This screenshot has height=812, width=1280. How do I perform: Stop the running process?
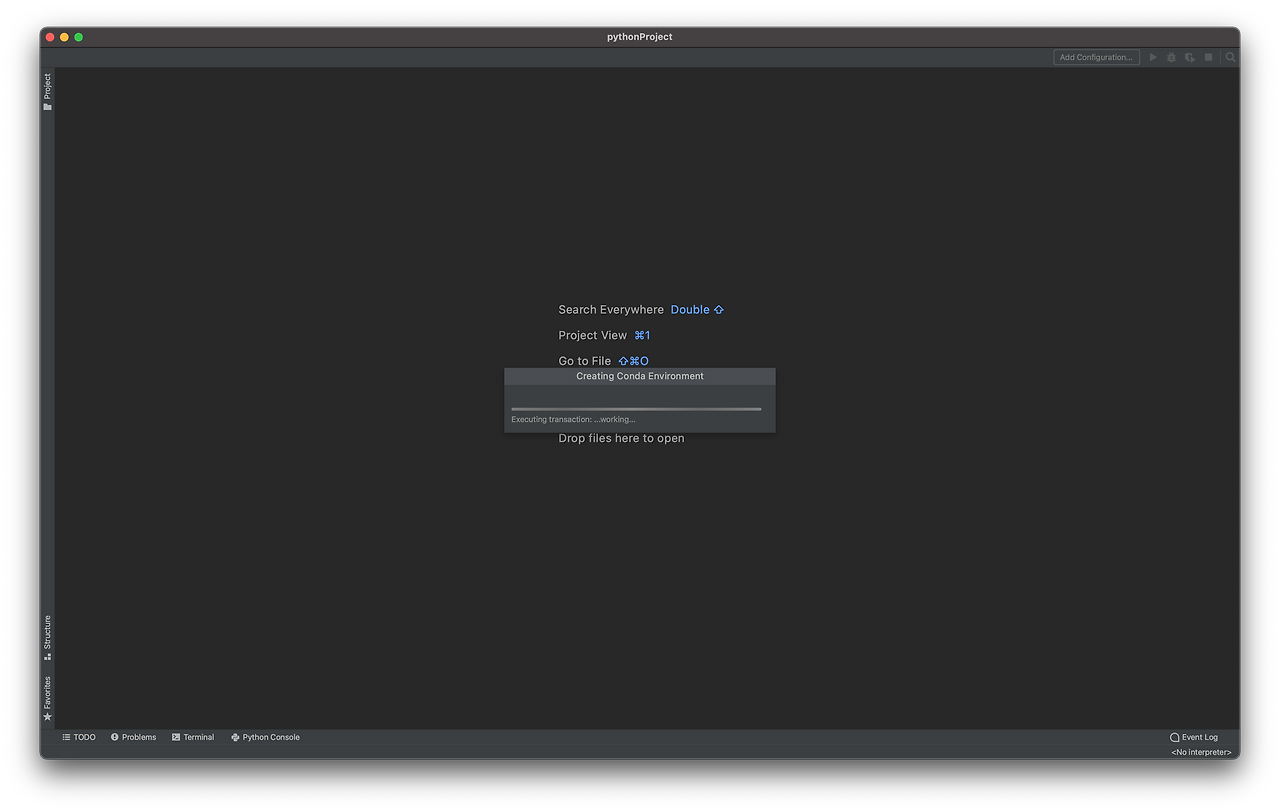[1209, 57]
